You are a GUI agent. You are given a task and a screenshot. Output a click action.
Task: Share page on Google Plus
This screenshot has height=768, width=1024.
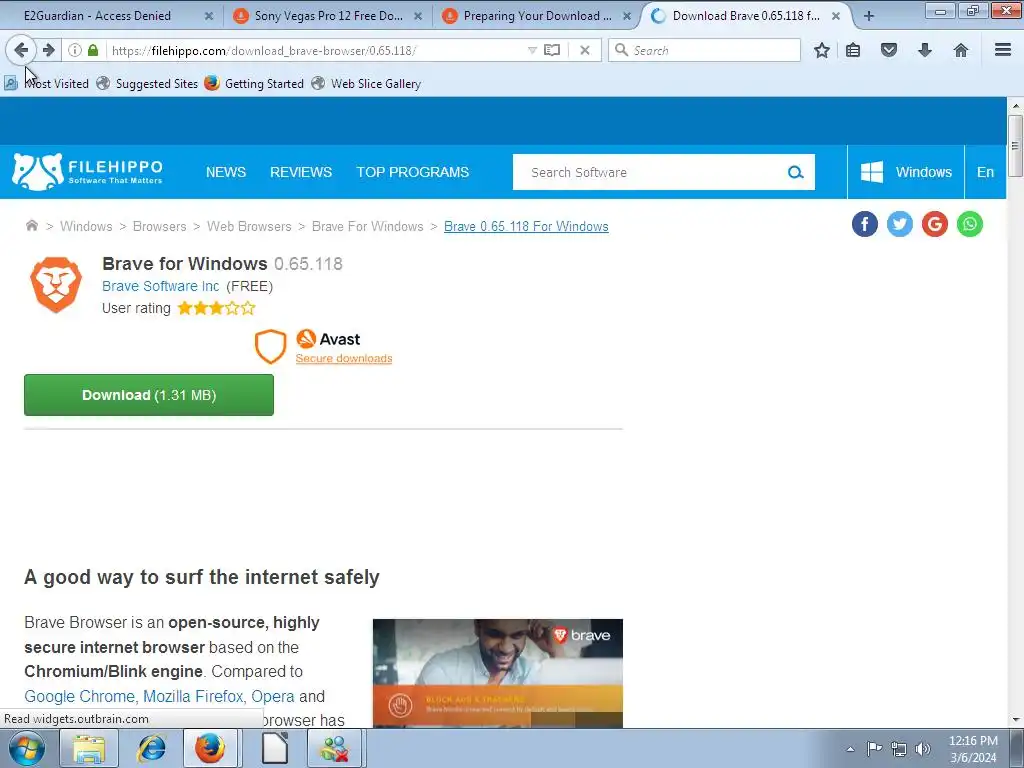pyautogui.click(x=935, y=224)
